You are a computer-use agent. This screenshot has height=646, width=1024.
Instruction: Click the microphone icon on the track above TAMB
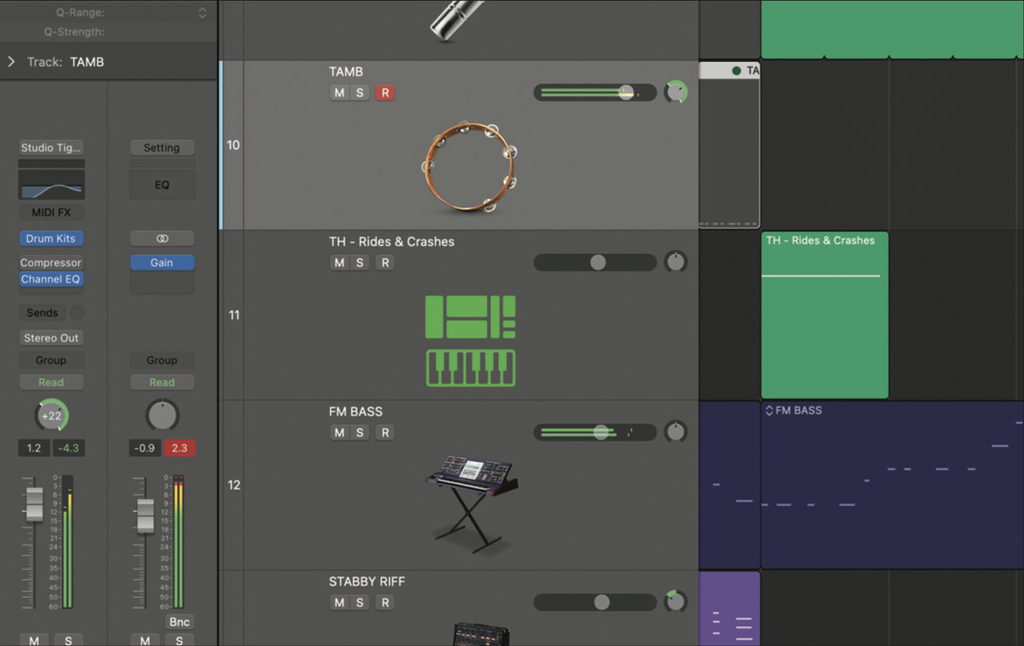pyautogui.click(x=455, y=20)
